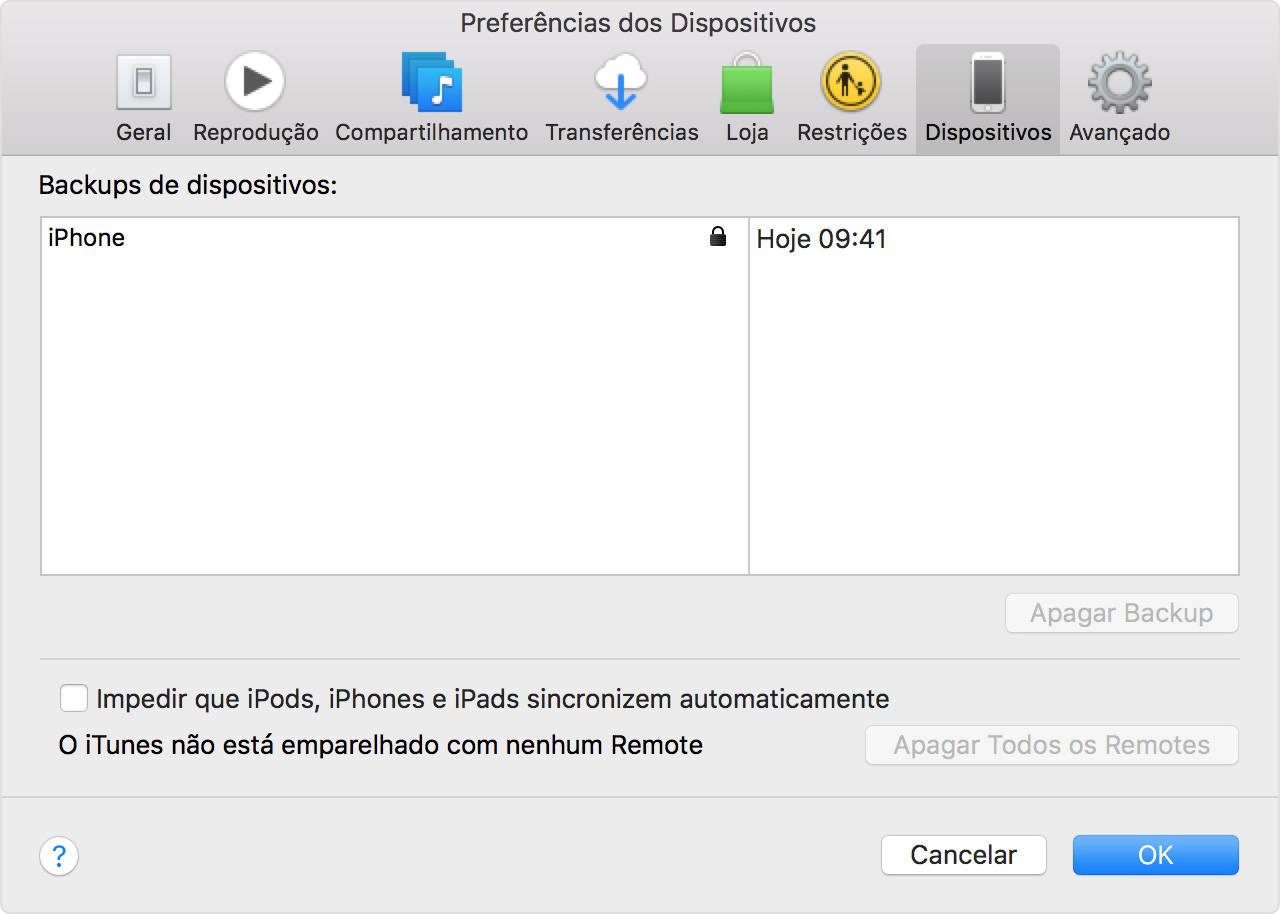Image resolution: width=1280 pixels, height=914 pixels.
Task: Click Apagar Todos os Remotes button
Action: pos(1051,745)
